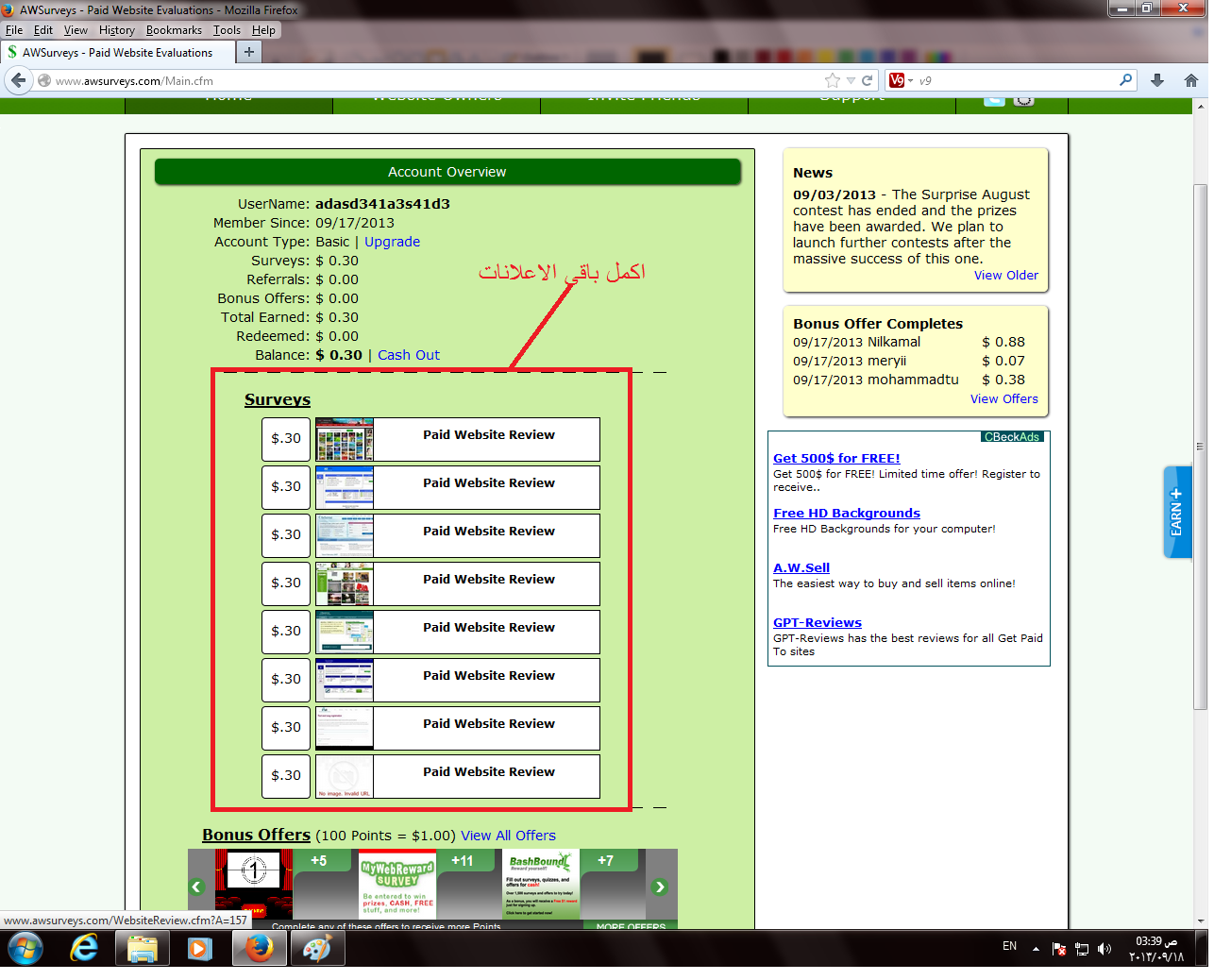Open View Older news link
Screen dimensions: 1214x980
[x=1006, y=276]
